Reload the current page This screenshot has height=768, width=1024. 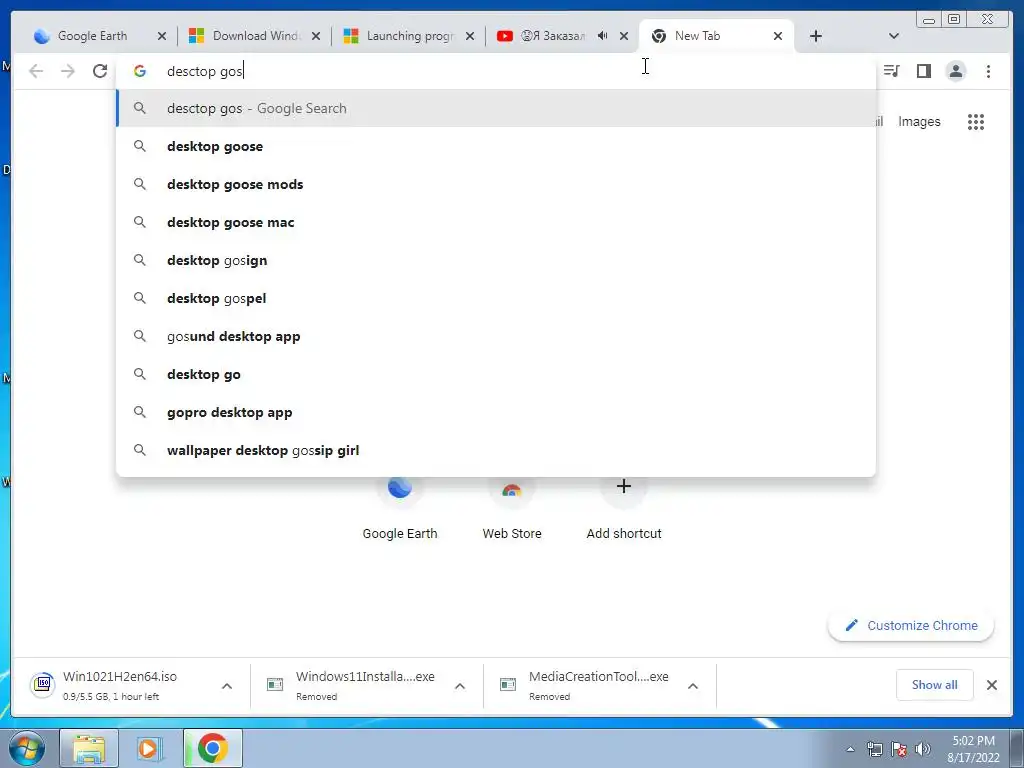(x=99, y=71)
